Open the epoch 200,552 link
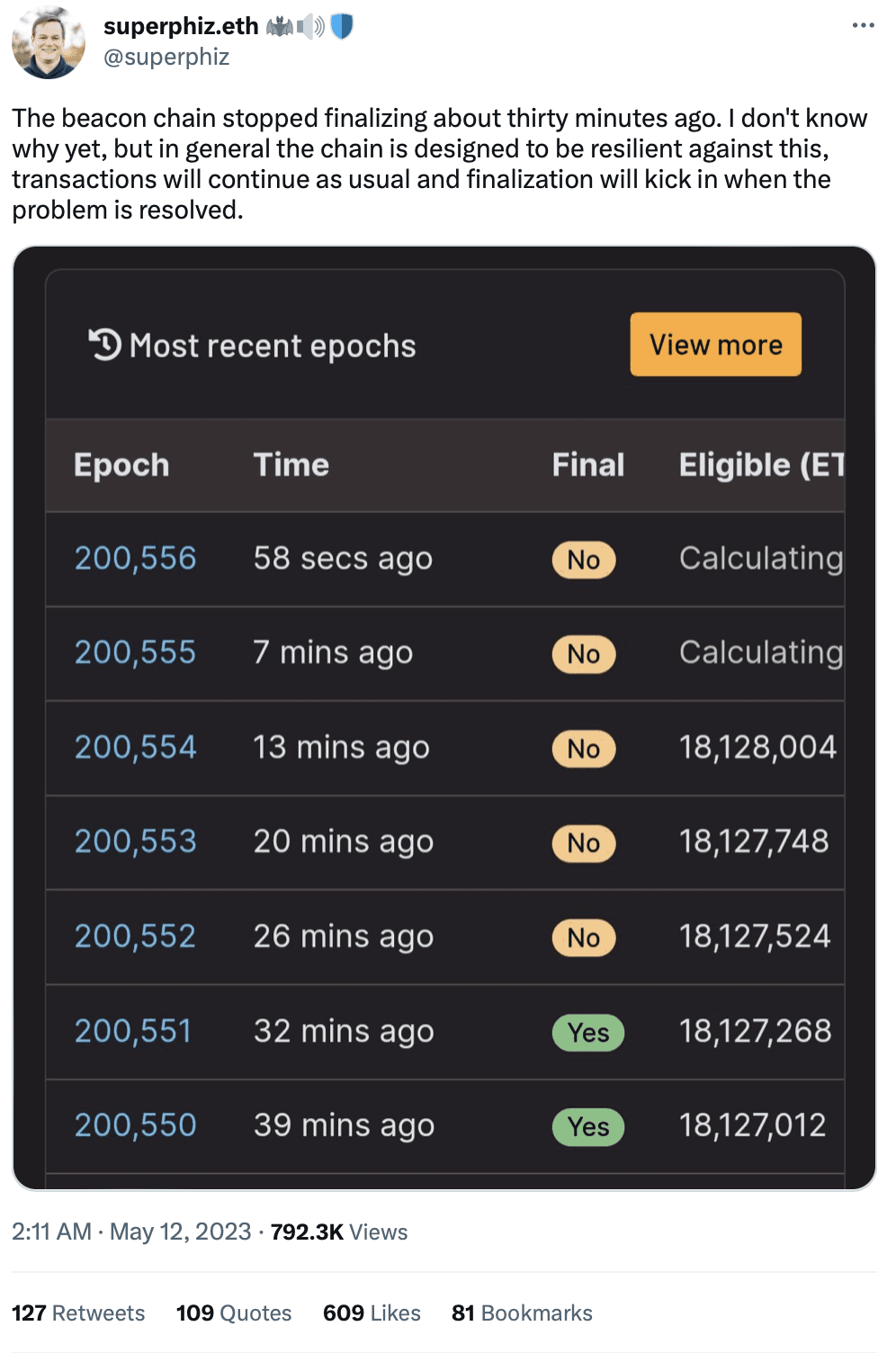The image size is (896, 1353). [x=136, y=936]
